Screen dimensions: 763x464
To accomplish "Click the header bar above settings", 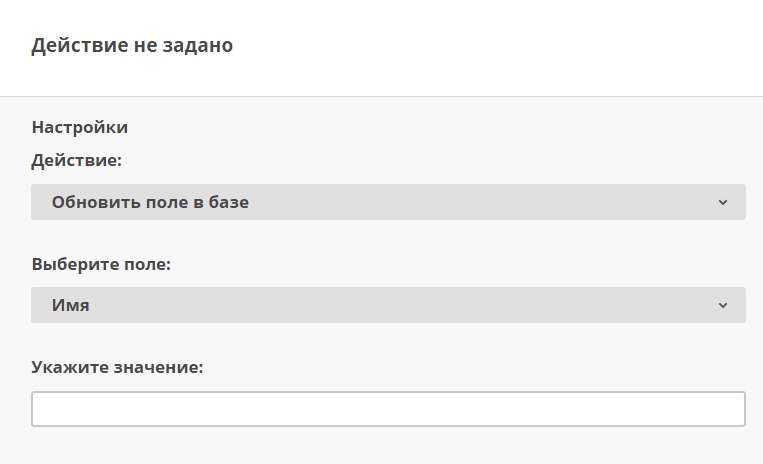I will pos(500,47).
